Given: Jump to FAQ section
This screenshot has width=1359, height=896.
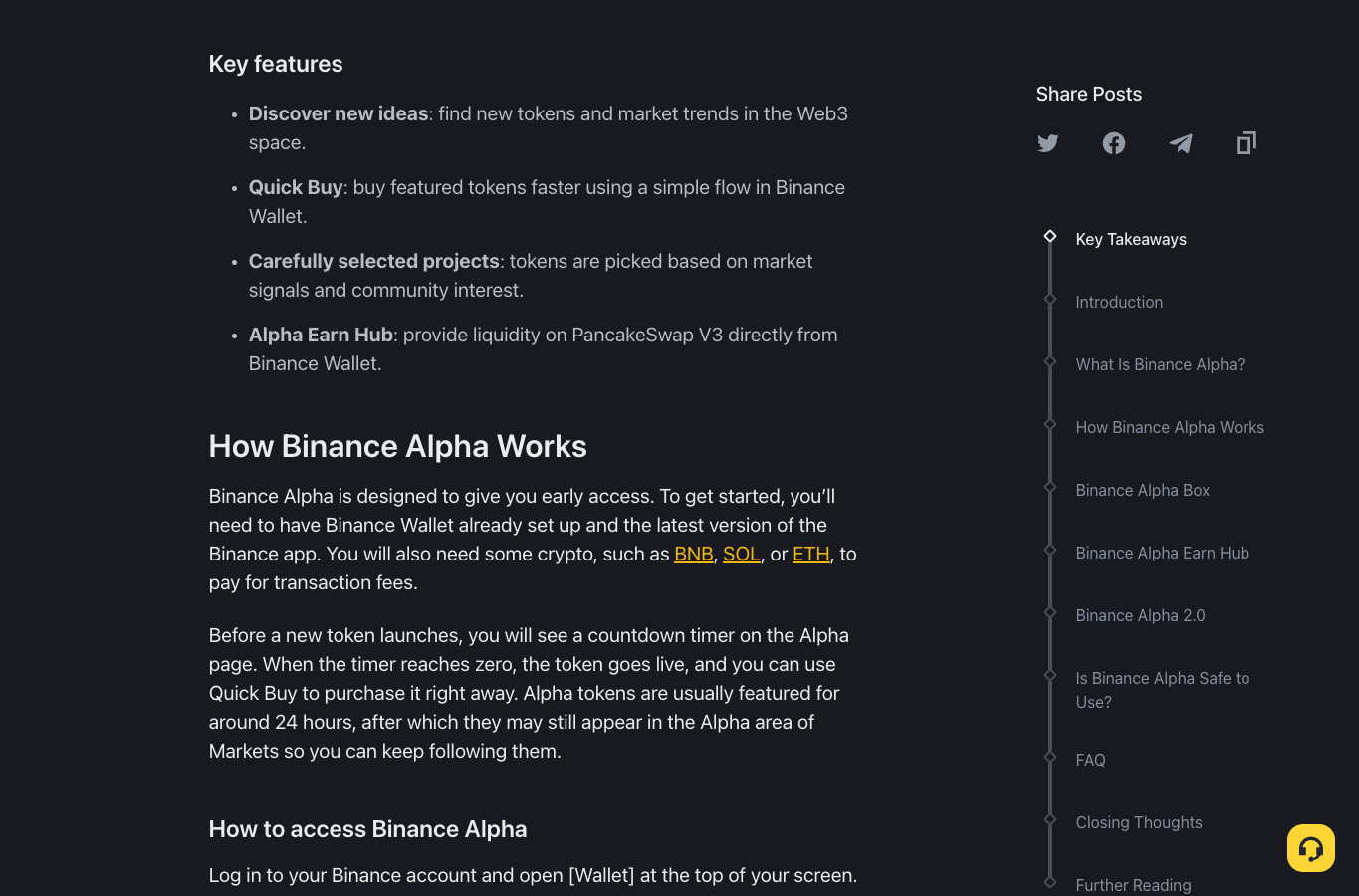Looking at the screenshot, I should 1090,760.
